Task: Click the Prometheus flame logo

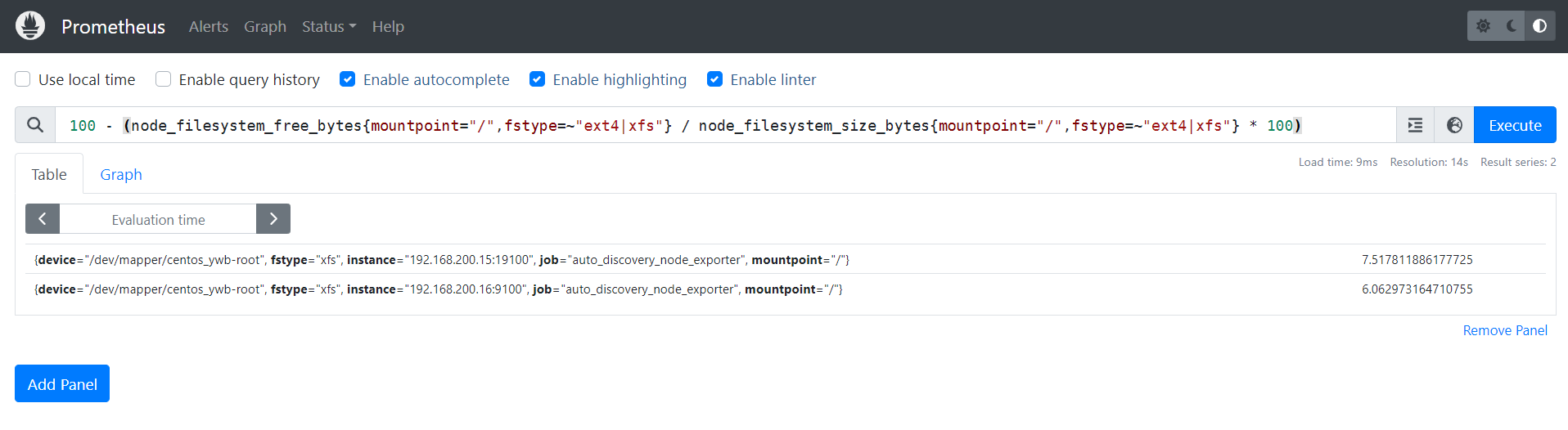Action: (30, 26)
